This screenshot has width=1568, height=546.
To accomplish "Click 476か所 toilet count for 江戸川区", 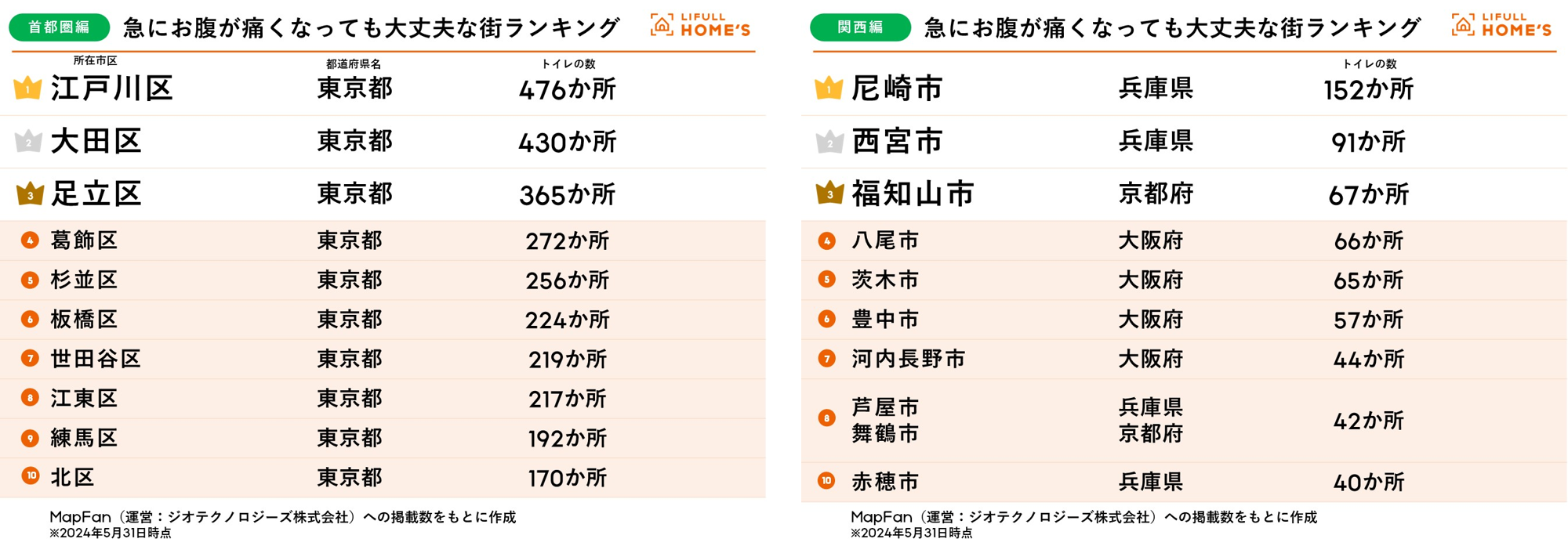I will point(567,89).
